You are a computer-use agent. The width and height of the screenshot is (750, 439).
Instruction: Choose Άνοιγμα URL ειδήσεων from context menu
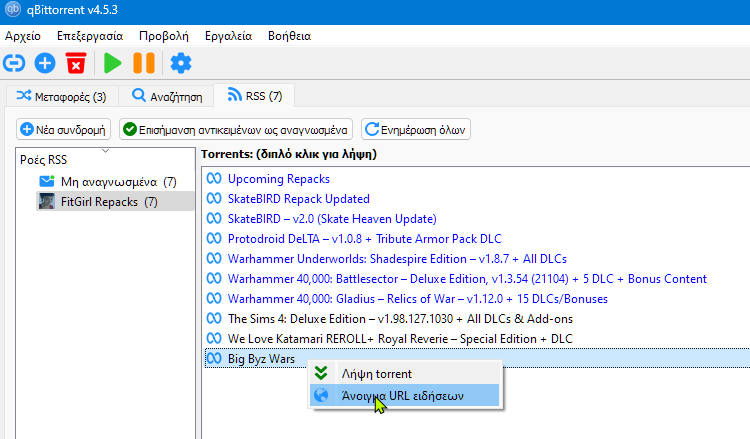point(404,395)
